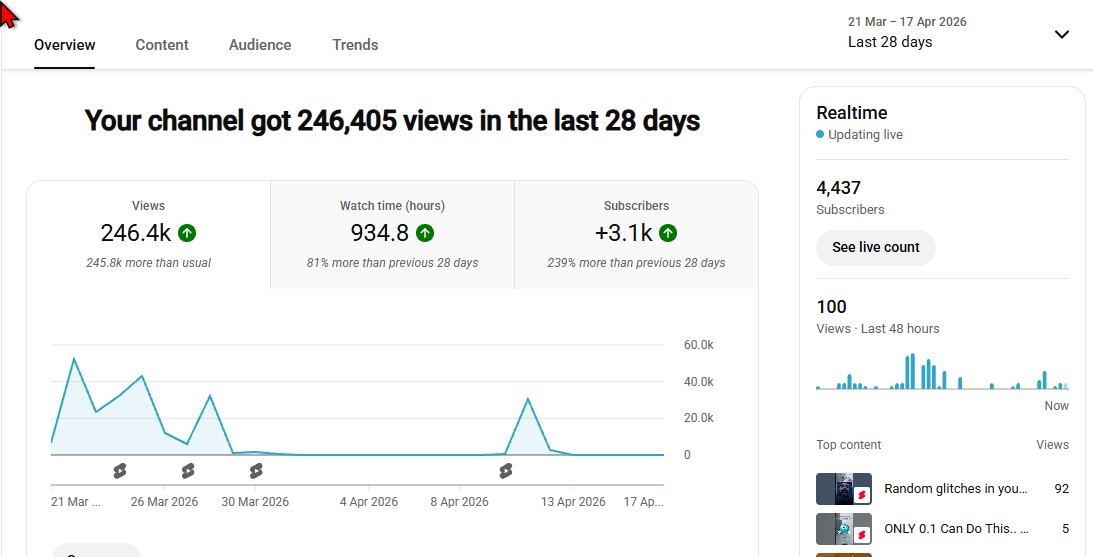Click the Realtime 48-hour views bar chart
1093x557 pixels.
942,371
